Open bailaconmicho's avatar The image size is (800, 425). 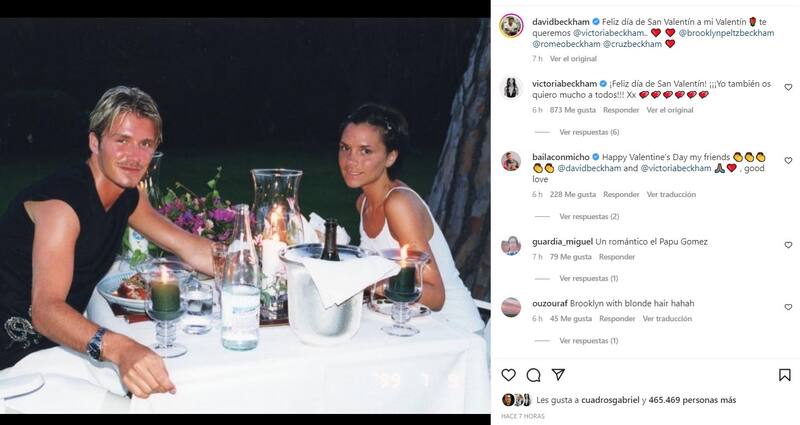point(511,162)
